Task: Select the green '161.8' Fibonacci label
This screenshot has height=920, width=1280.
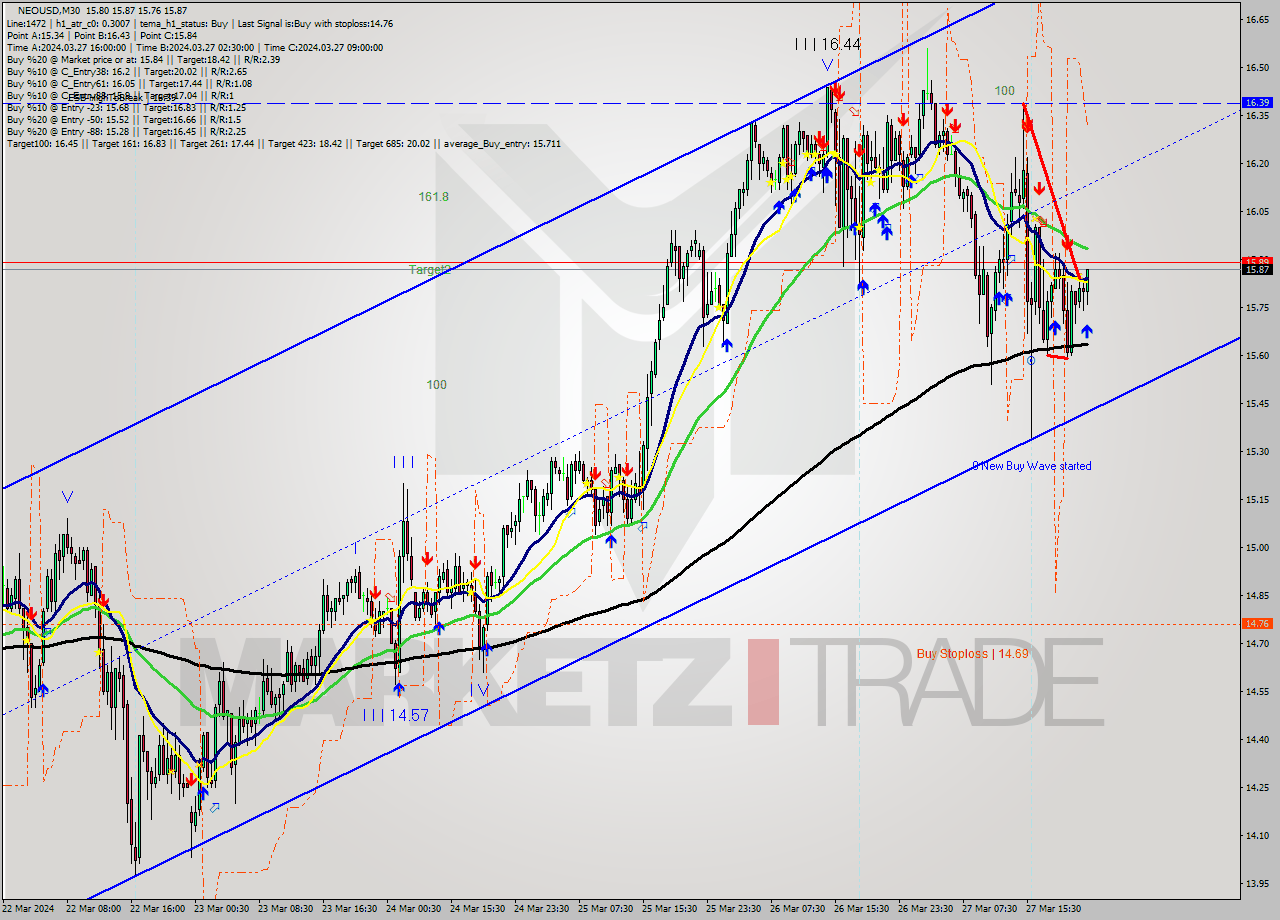Action: tap(434, 197)
